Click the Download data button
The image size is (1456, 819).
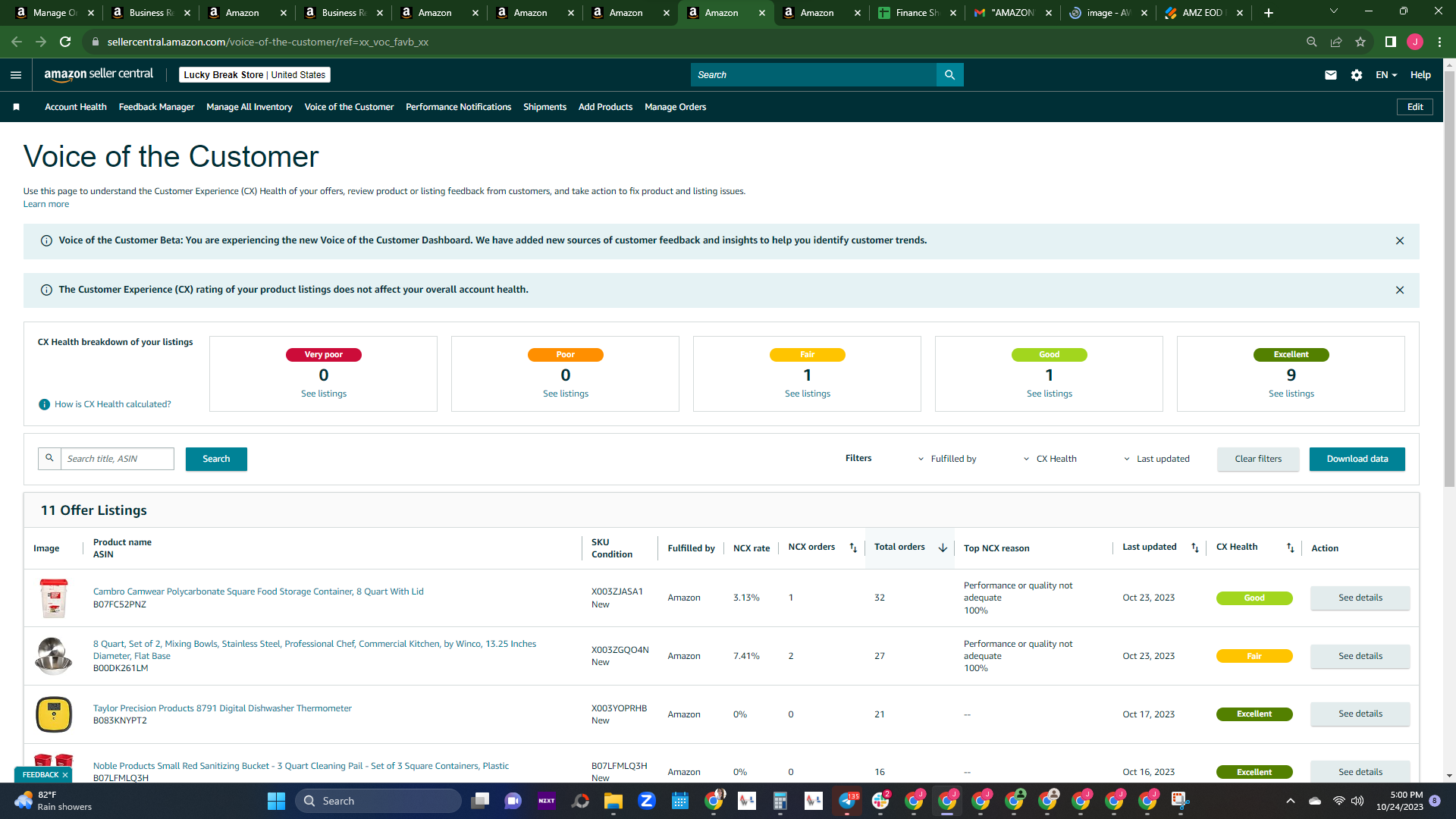coord(1357,459)
